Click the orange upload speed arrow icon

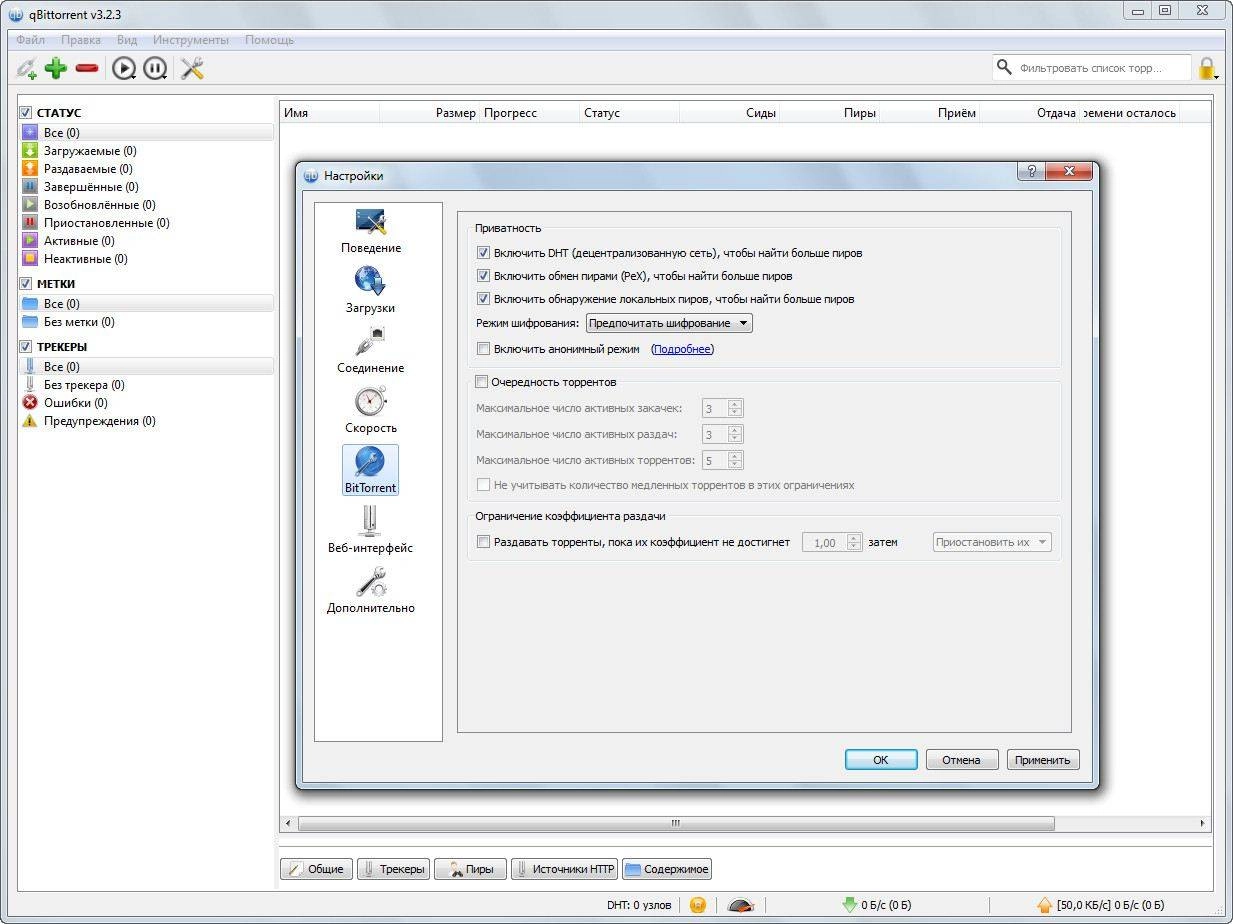click(1045, 905)
